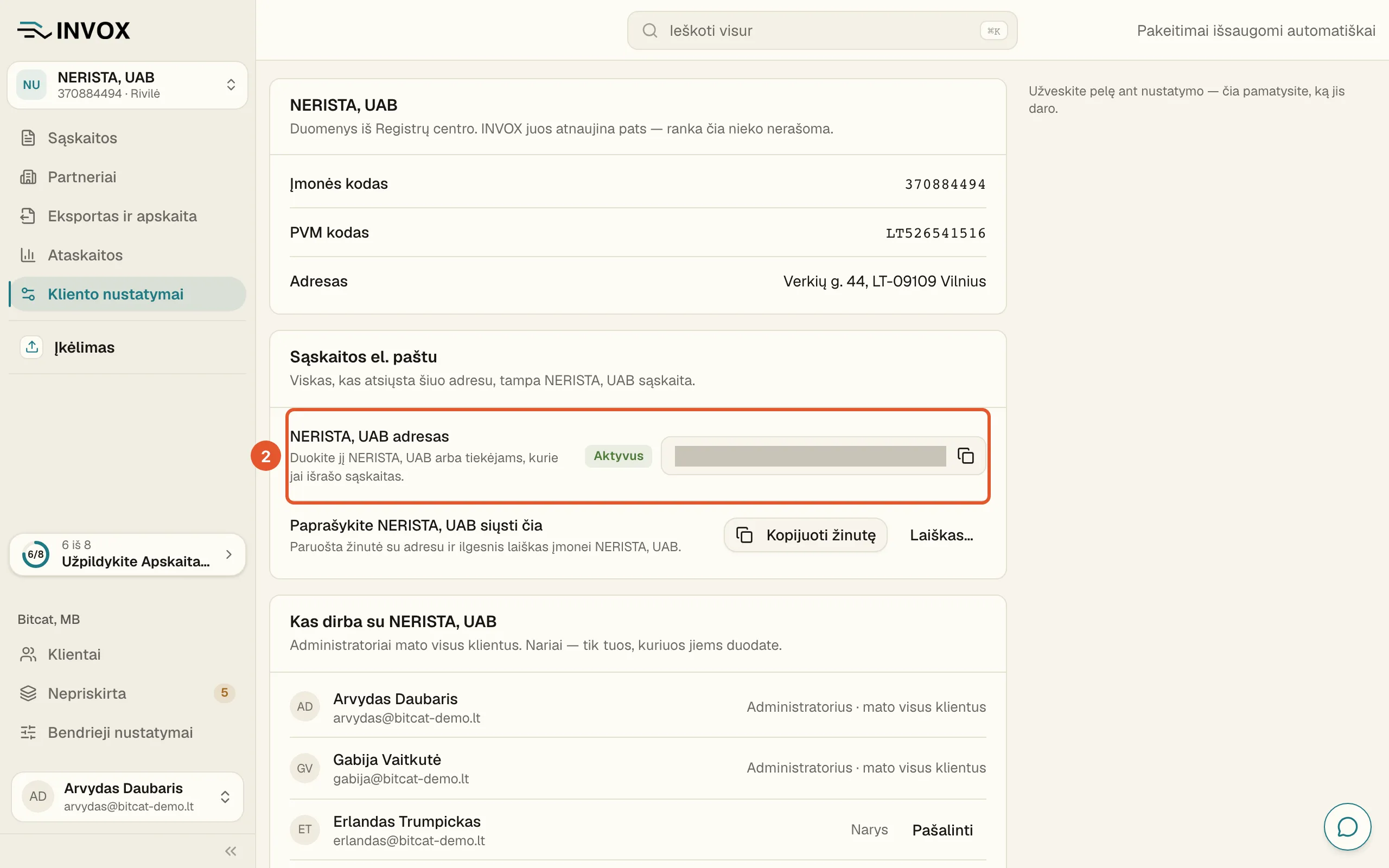This screenshot has width=1389, height=868.
Task: Click the ⌘K shortcut badge
Action: pyautogui.click(x=993, y=31)
